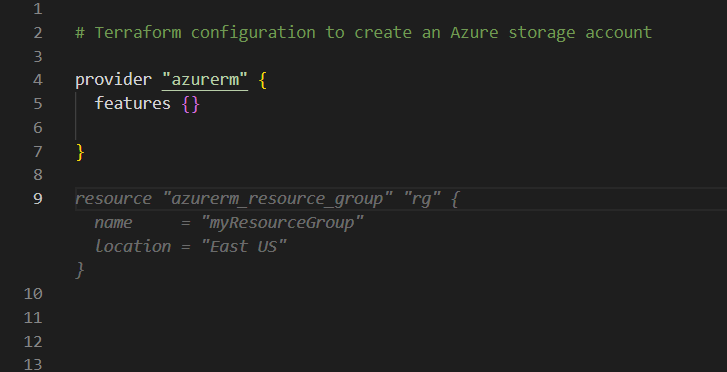Click suggested "East US" value
727x372 pixels.
coord(243,246)
